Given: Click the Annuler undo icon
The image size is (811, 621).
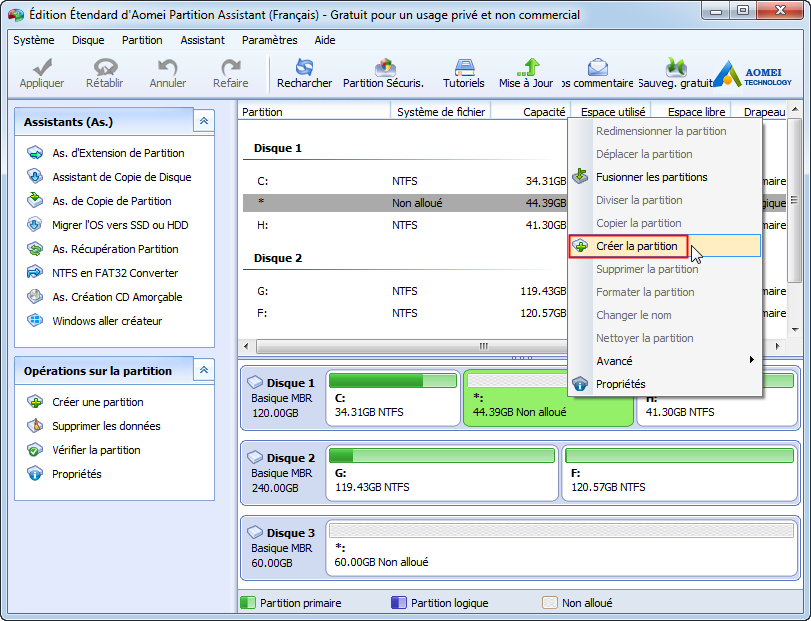Looking at the screenshot, I should tap(168, 68).
